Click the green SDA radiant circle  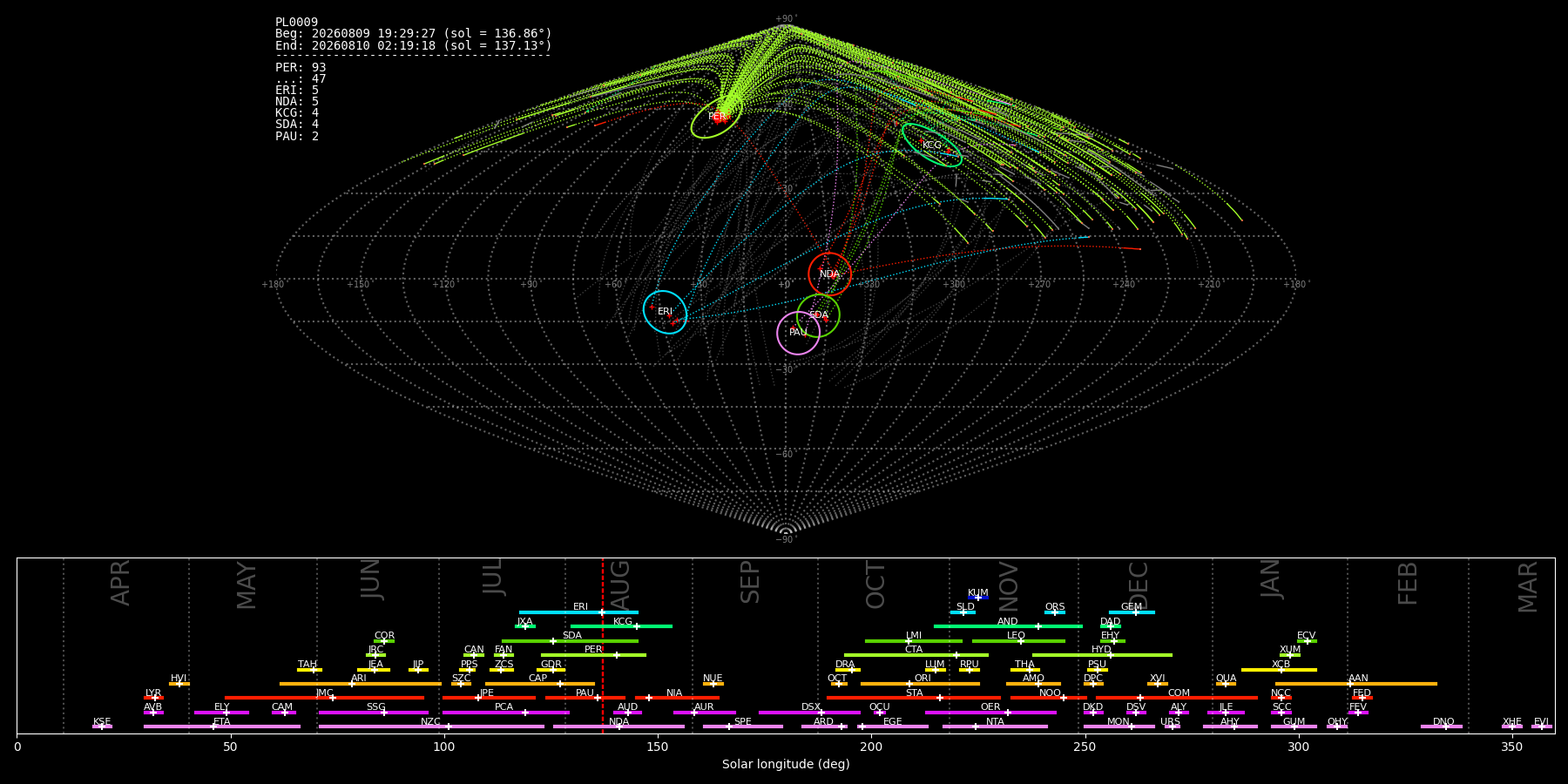click(818, 315)
